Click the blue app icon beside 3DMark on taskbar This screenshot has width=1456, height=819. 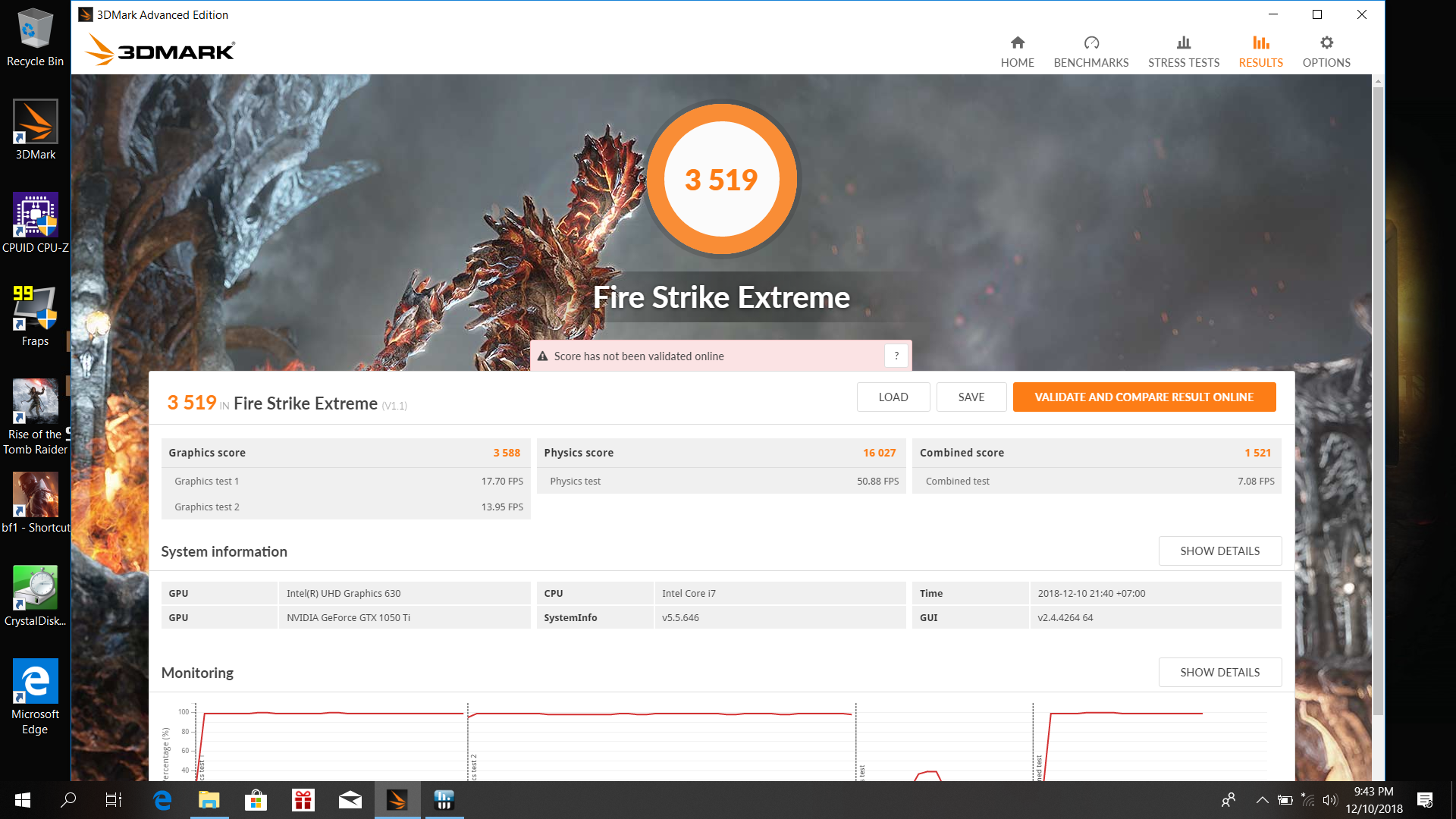444,800
